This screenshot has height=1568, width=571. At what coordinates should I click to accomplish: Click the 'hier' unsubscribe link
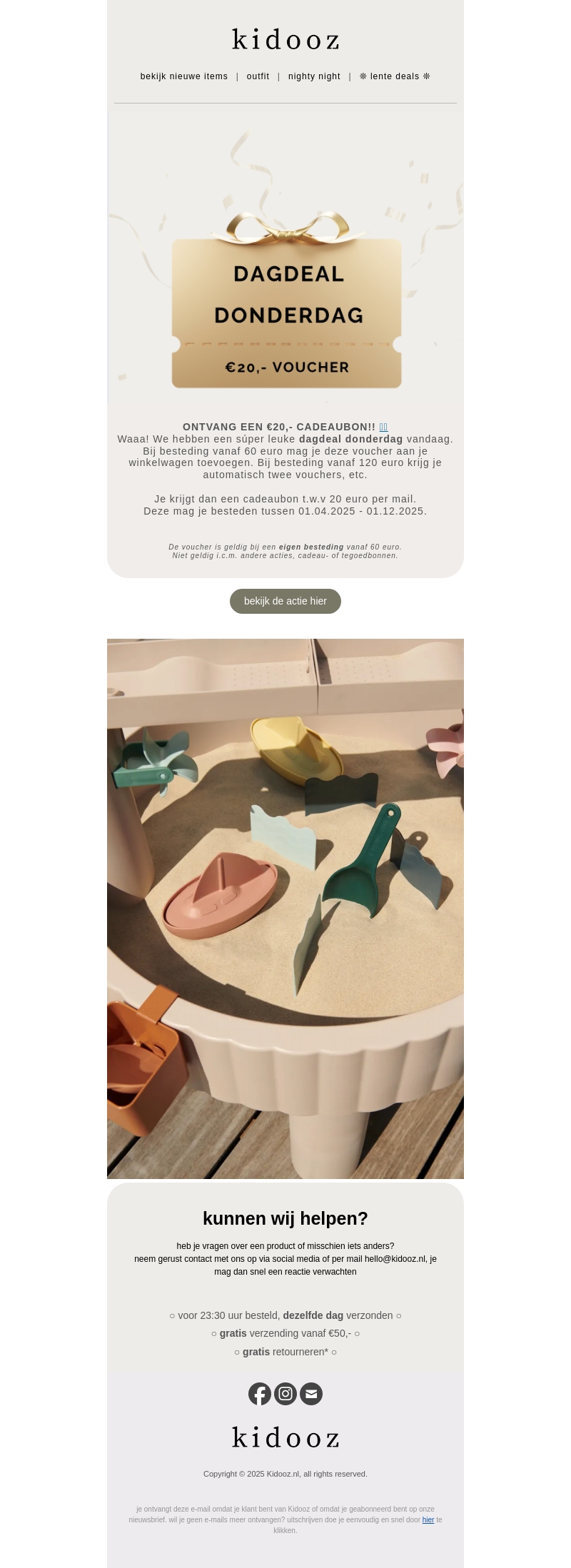(428, 1519)
